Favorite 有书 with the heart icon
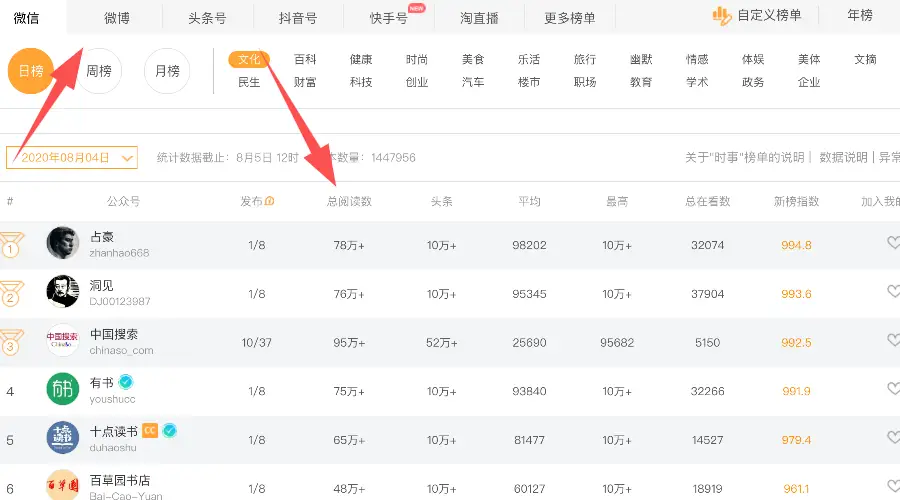This screenshot has height=500, width=900. (x=893, y=389)
